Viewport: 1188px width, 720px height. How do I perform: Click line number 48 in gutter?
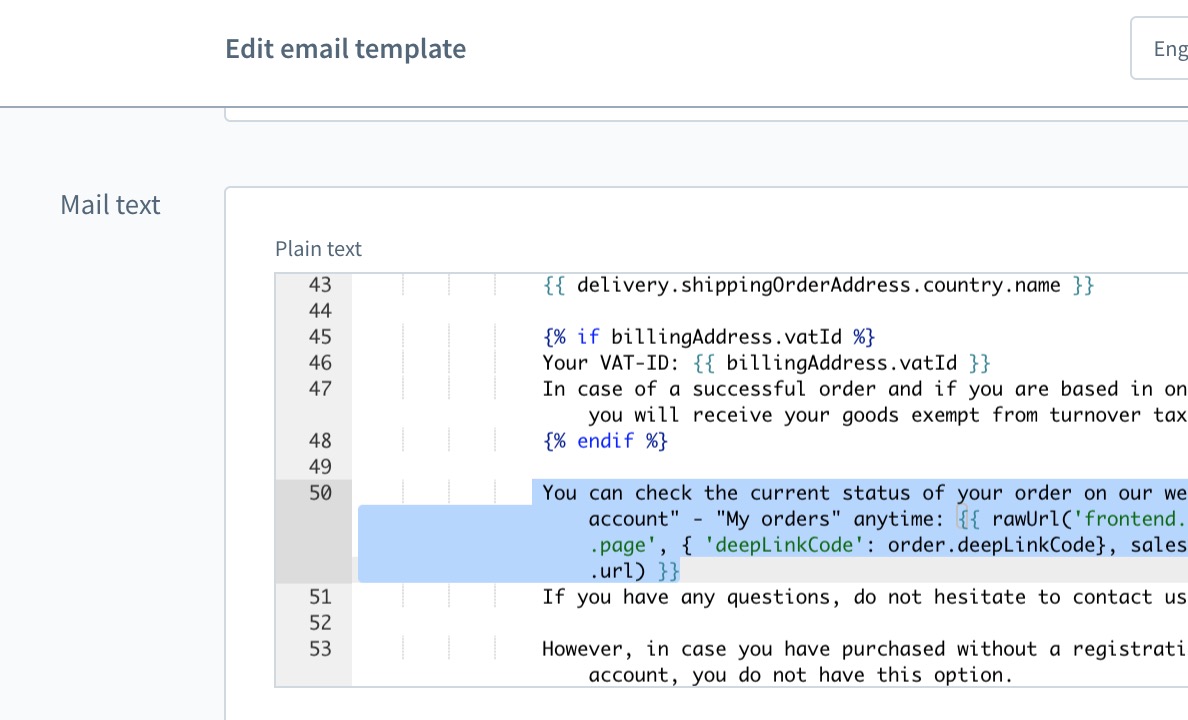click(x=320, y=441)
